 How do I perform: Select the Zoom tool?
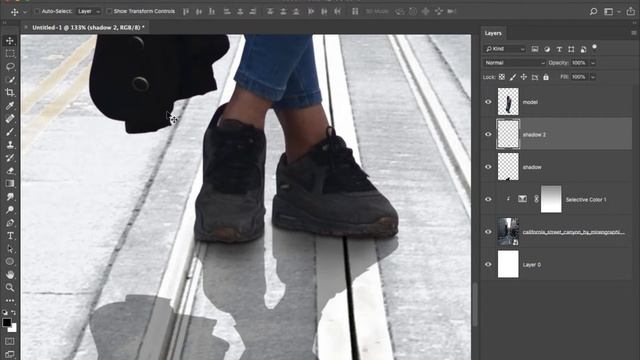tap(10, 288)
